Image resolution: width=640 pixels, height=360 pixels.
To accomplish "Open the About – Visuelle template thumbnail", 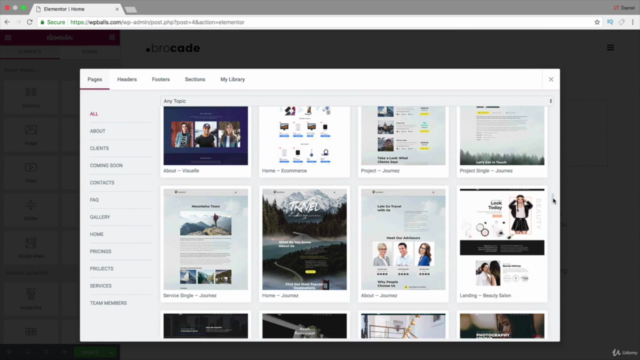I will coord(206,136).
